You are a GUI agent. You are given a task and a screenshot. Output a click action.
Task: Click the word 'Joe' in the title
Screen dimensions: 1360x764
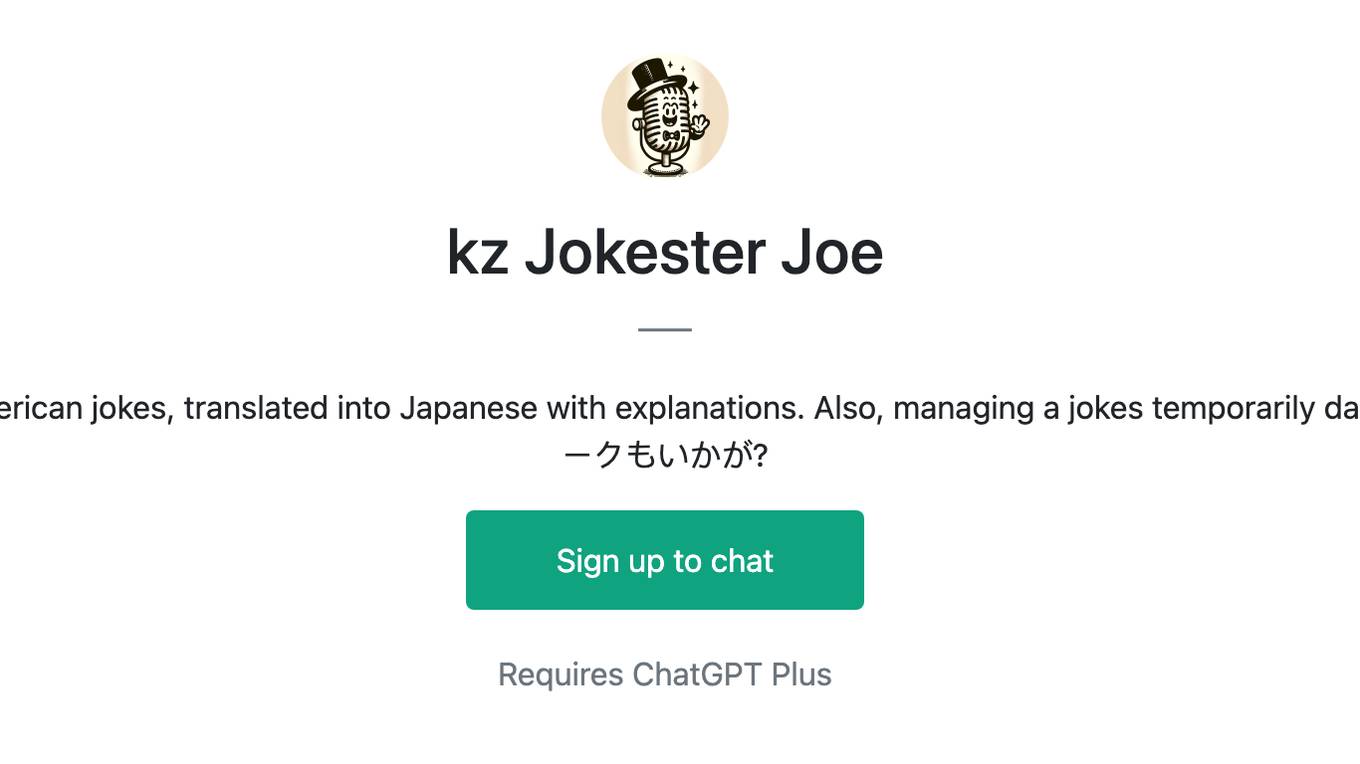[832, 252]
